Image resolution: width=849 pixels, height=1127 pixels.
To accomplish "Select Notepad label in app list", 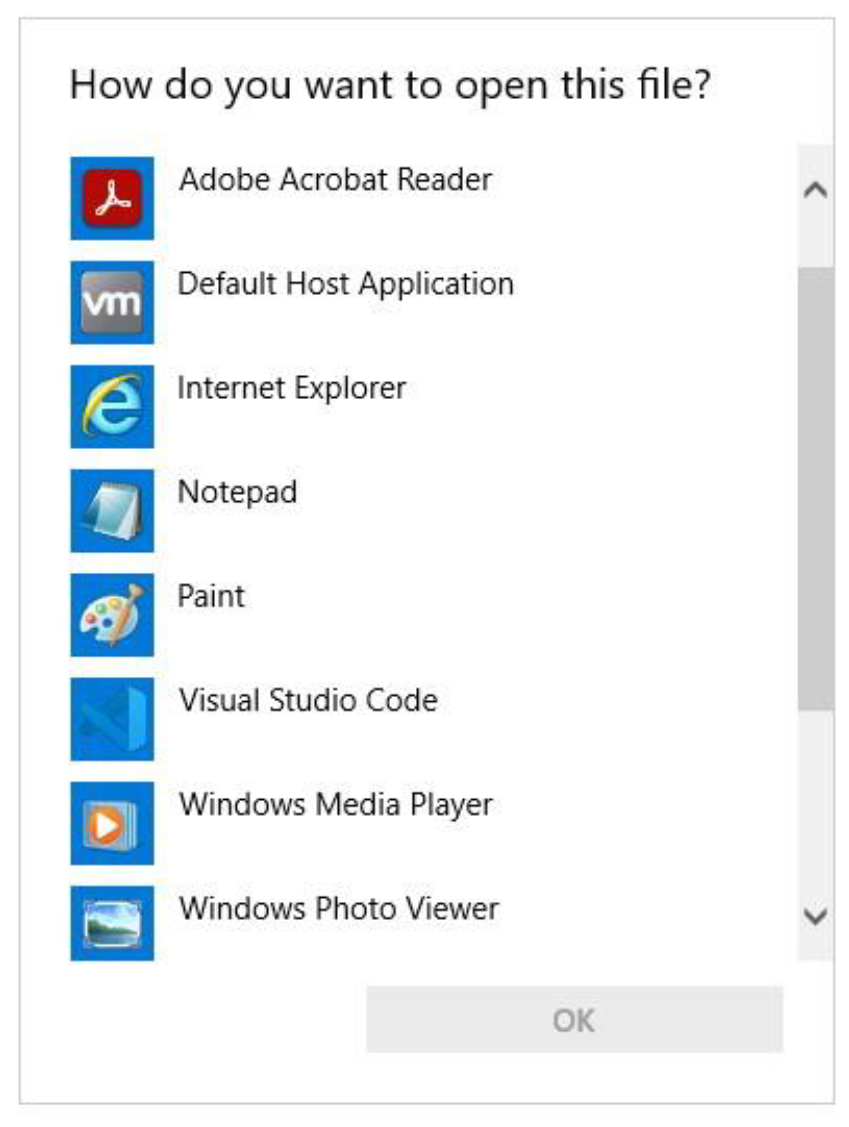I will [x=237, y=492].
